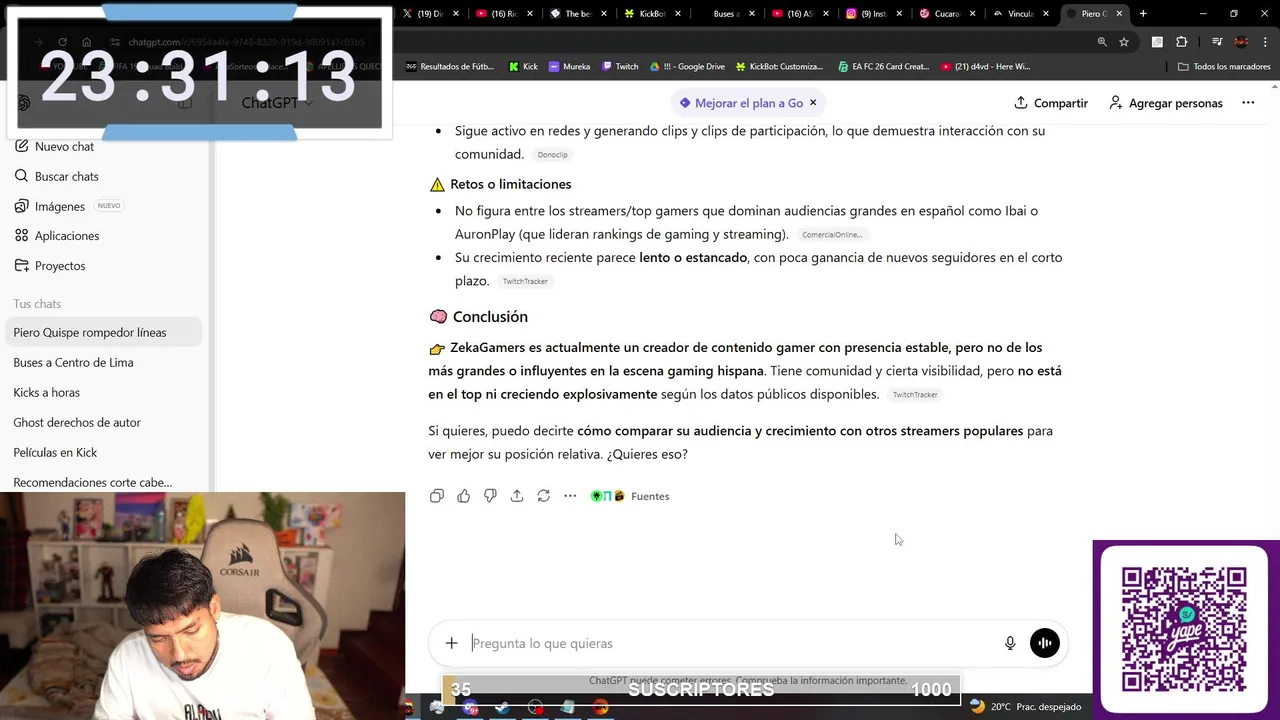The width and height of the screenshot is (1280, 720).
Task: Switch to the 'Cucara' browser tab
Action: tap(948, 14)
